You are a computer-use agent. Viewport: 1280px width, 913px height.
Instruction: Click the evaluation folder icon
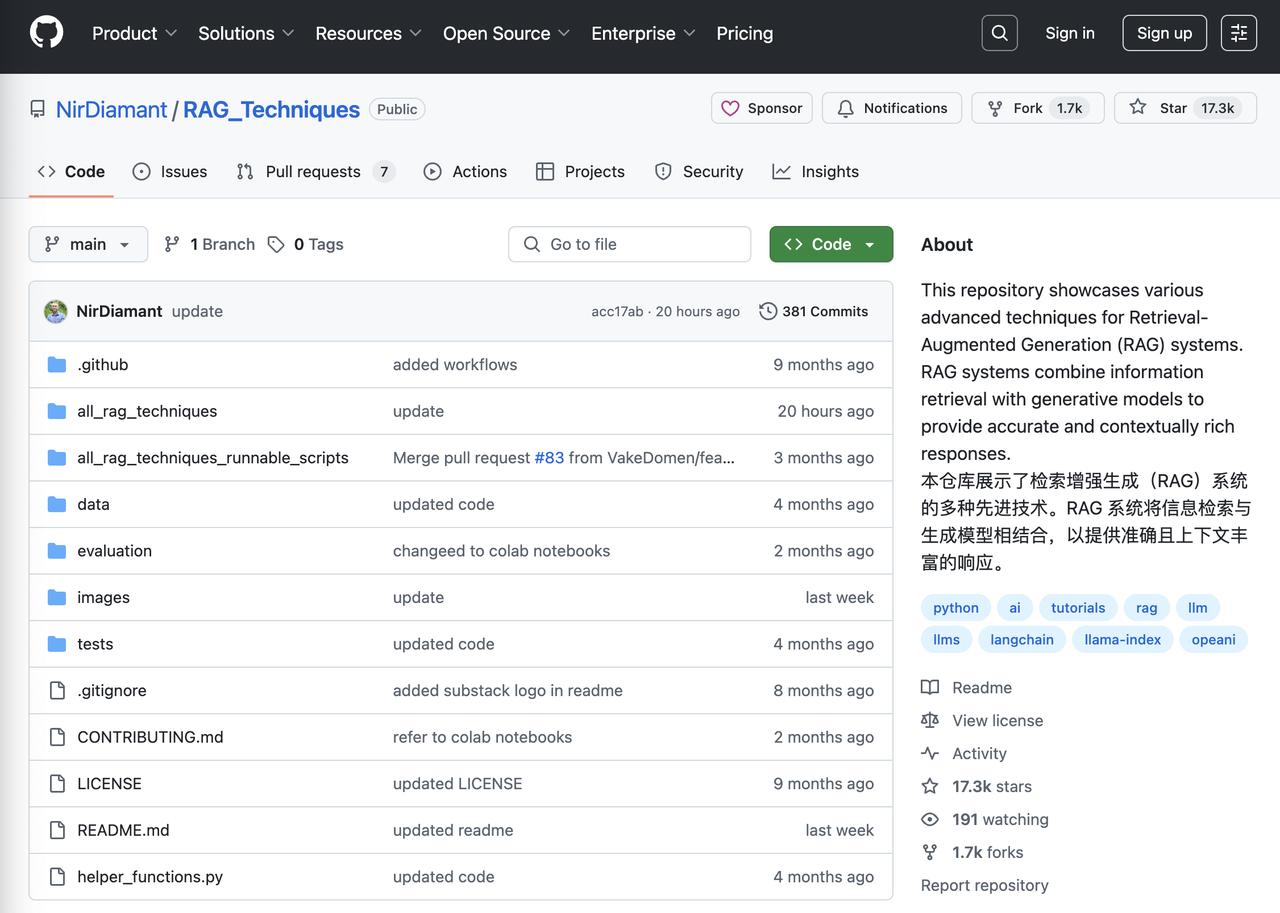(x=57, y=551)
